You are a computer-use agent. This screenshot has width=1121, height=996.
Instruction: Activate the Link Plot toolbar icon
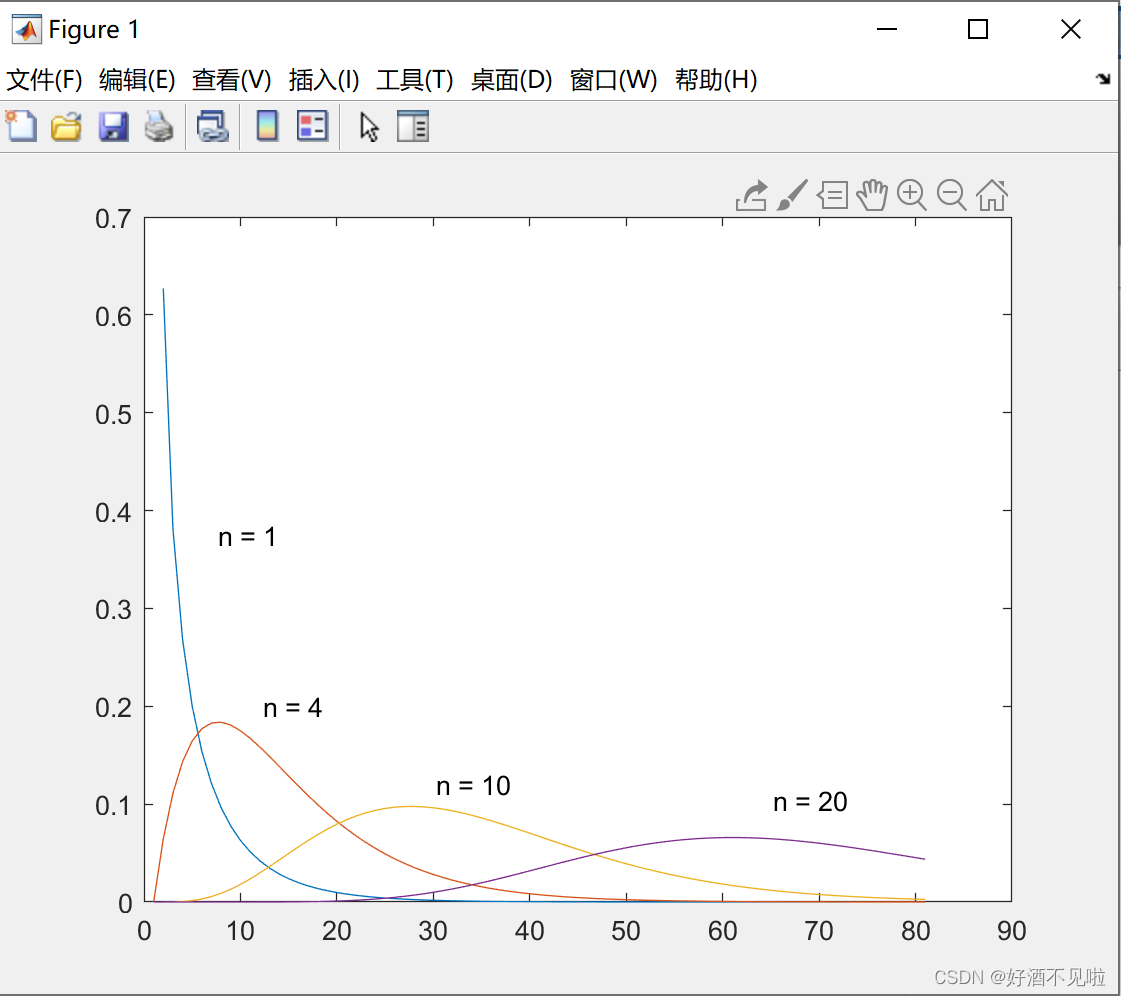pos(213,126)
